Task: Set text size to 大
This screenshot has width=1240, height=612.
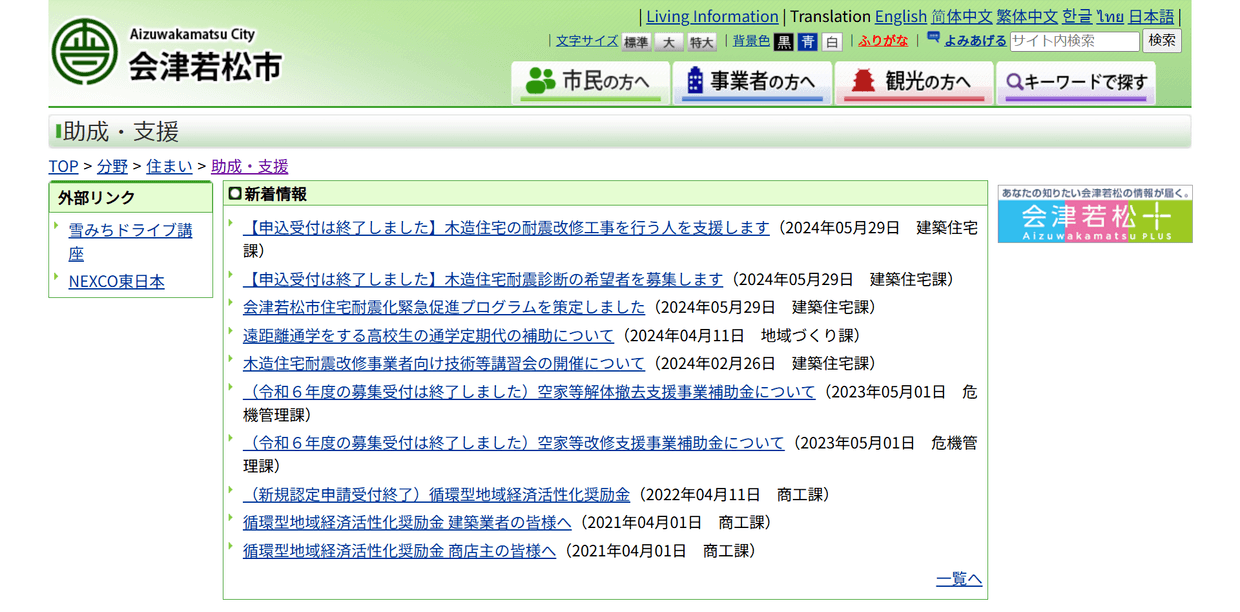Action: click(x=669, y=42)
